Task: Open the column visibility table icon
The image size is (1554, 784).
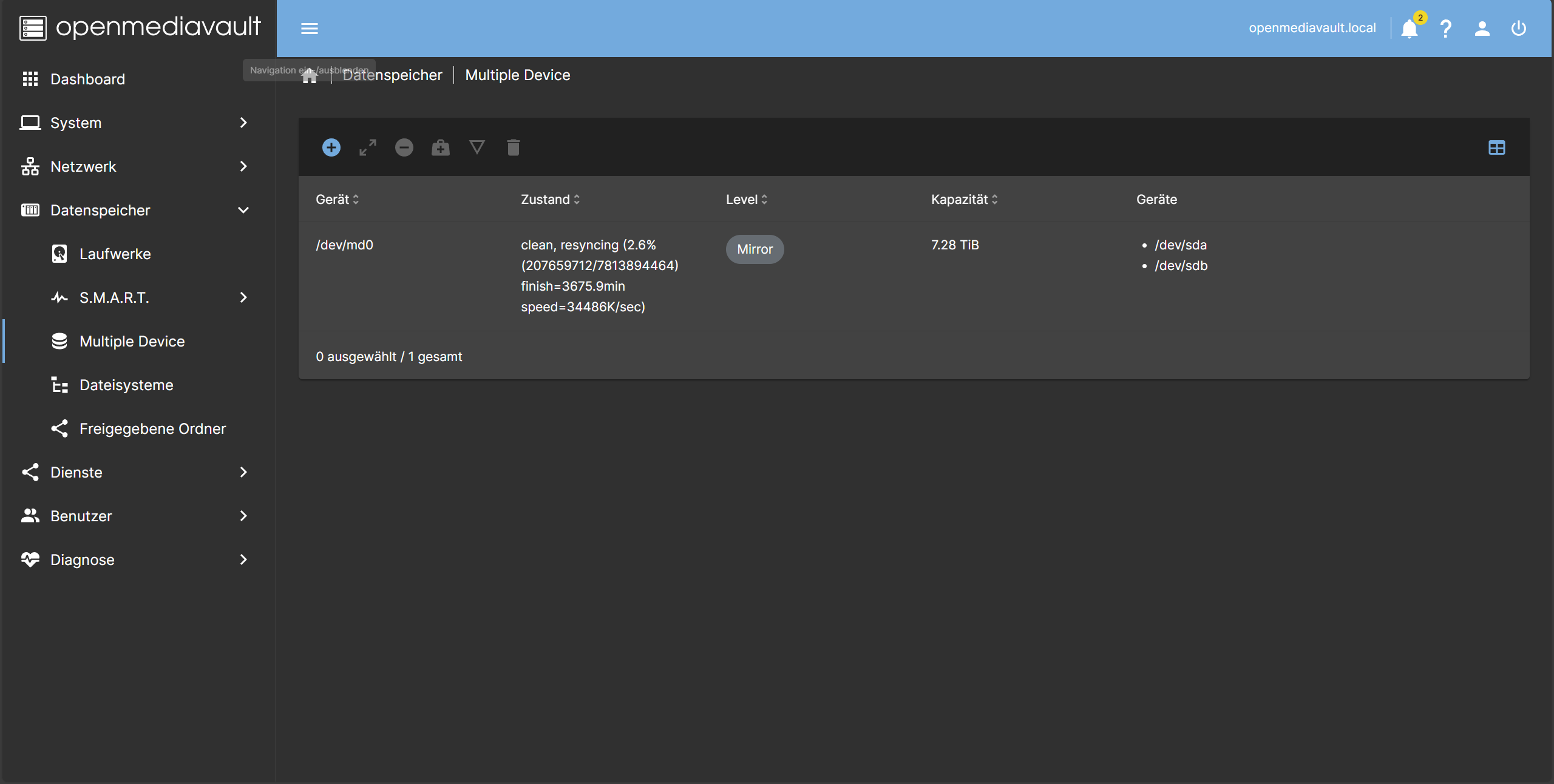Action: point(1497,147)
